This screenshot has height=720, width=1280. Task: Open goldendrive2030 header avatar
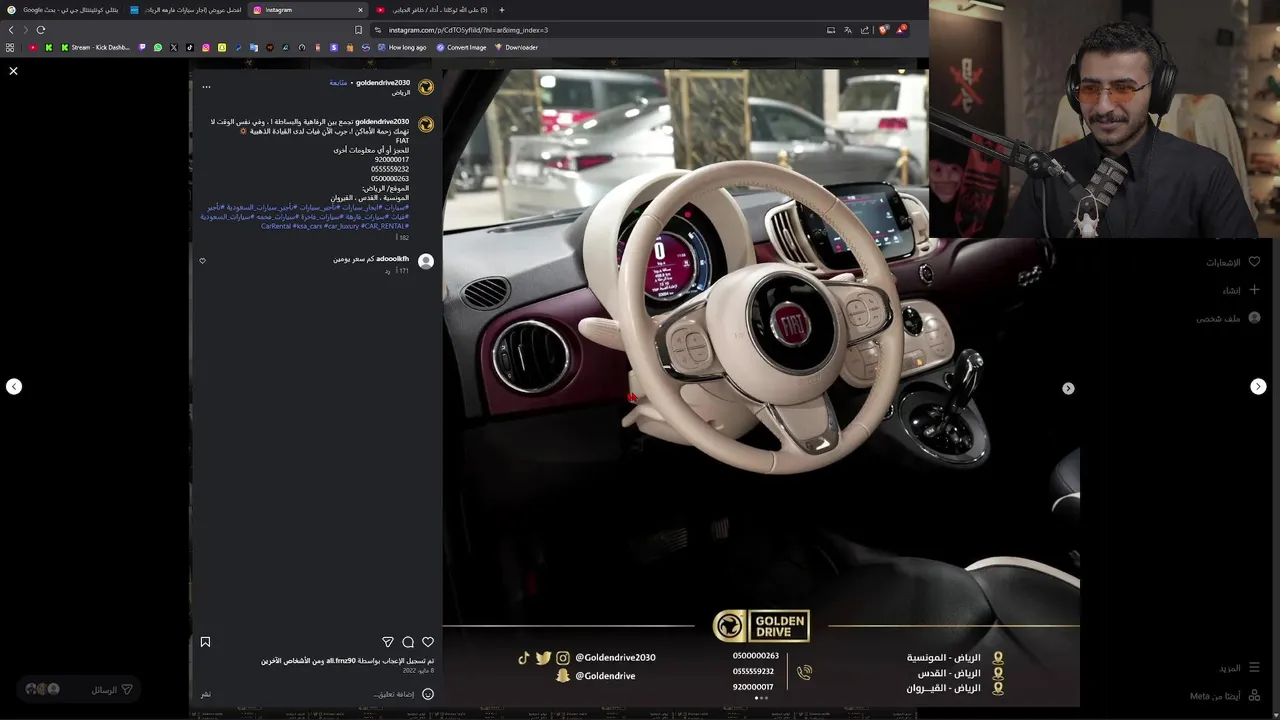click(x=426, y=87)
